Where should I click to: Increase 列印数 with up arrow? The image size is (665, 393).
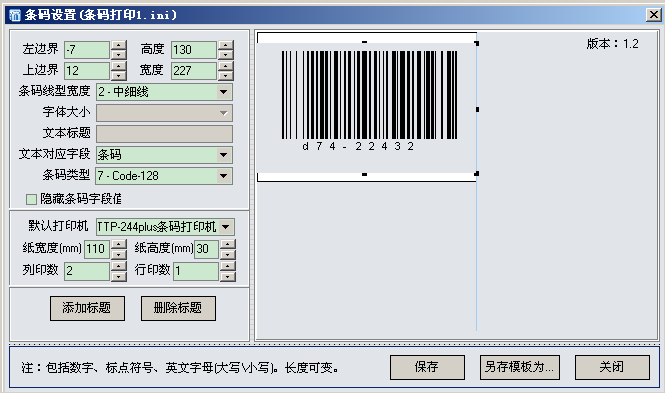pos(119,266)
